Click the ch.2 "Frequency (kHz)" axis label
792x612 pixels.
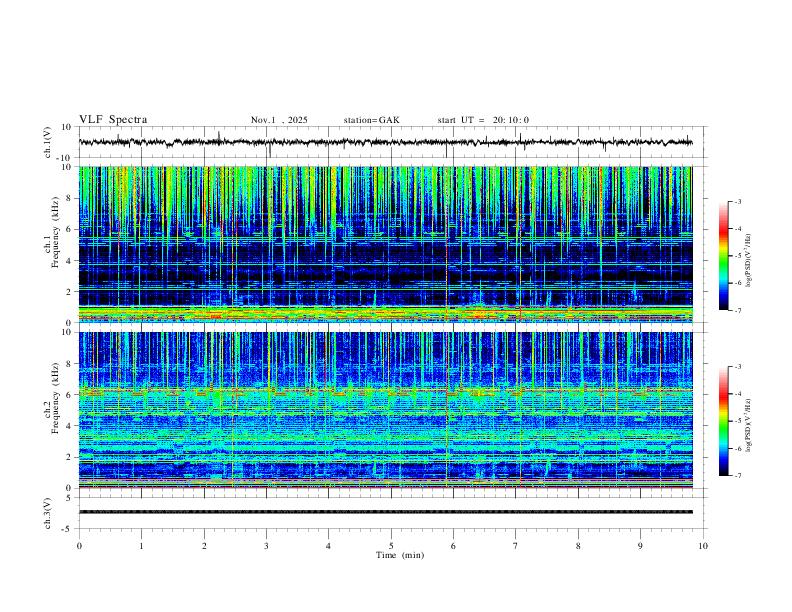pos(55,398)
